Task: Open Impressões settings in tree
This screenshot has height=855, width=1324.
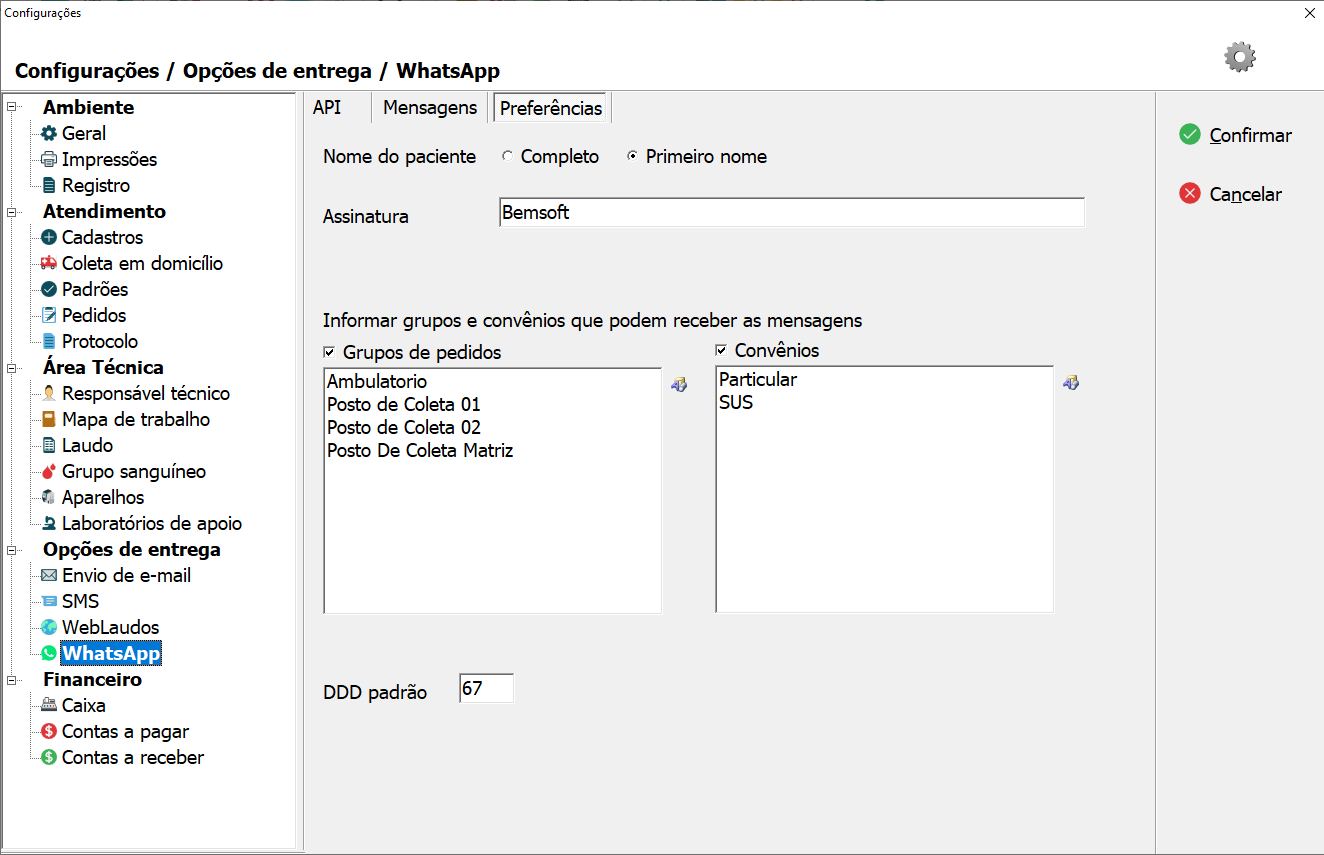Action: pos(109,159)
